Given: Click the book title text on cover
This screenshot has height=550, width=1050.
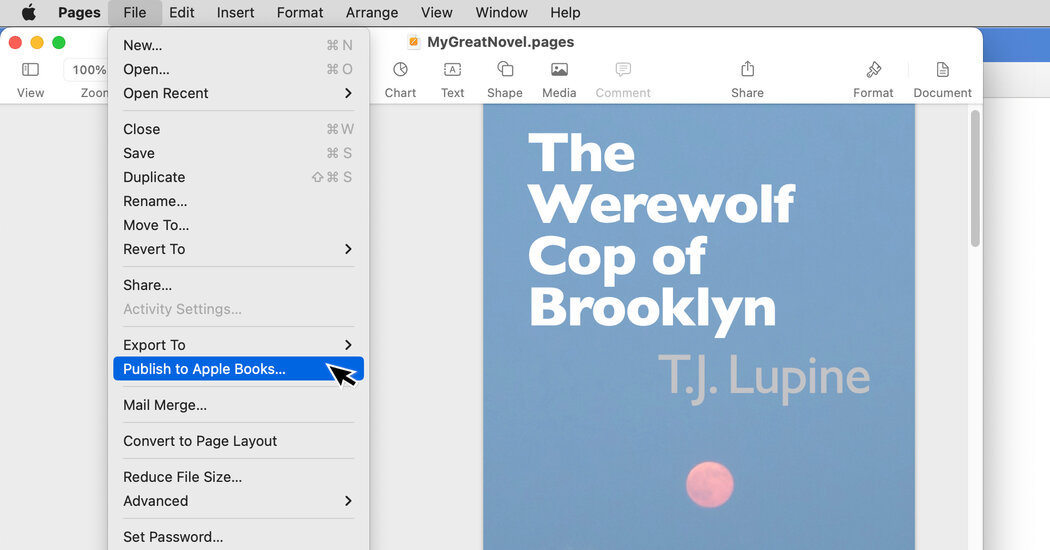Looking at the screenshot, I should click(x=660, y=230).
